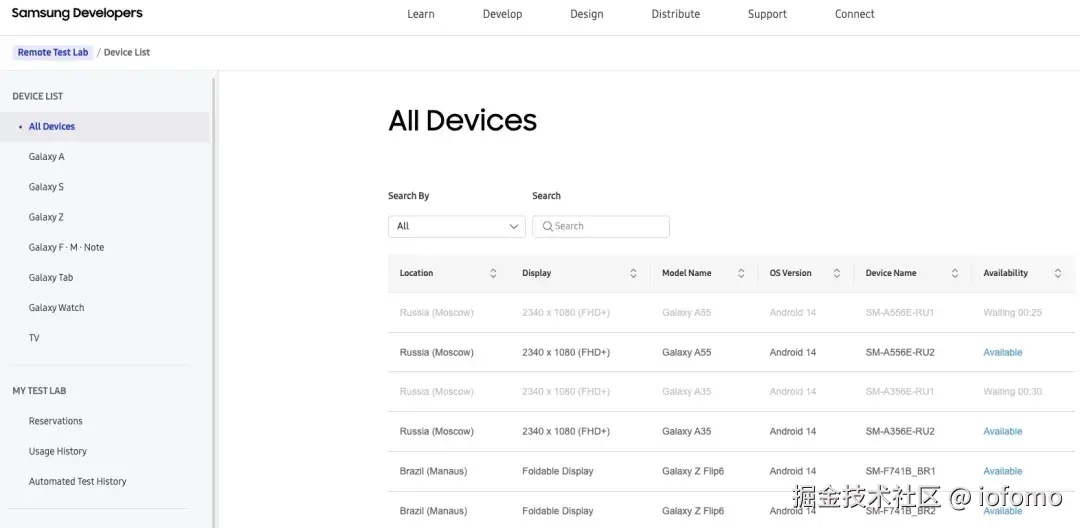This screenshot has width=1080, height=528.
Task: Sort table by Model Name arrows
Action: [x=741, y=273]
